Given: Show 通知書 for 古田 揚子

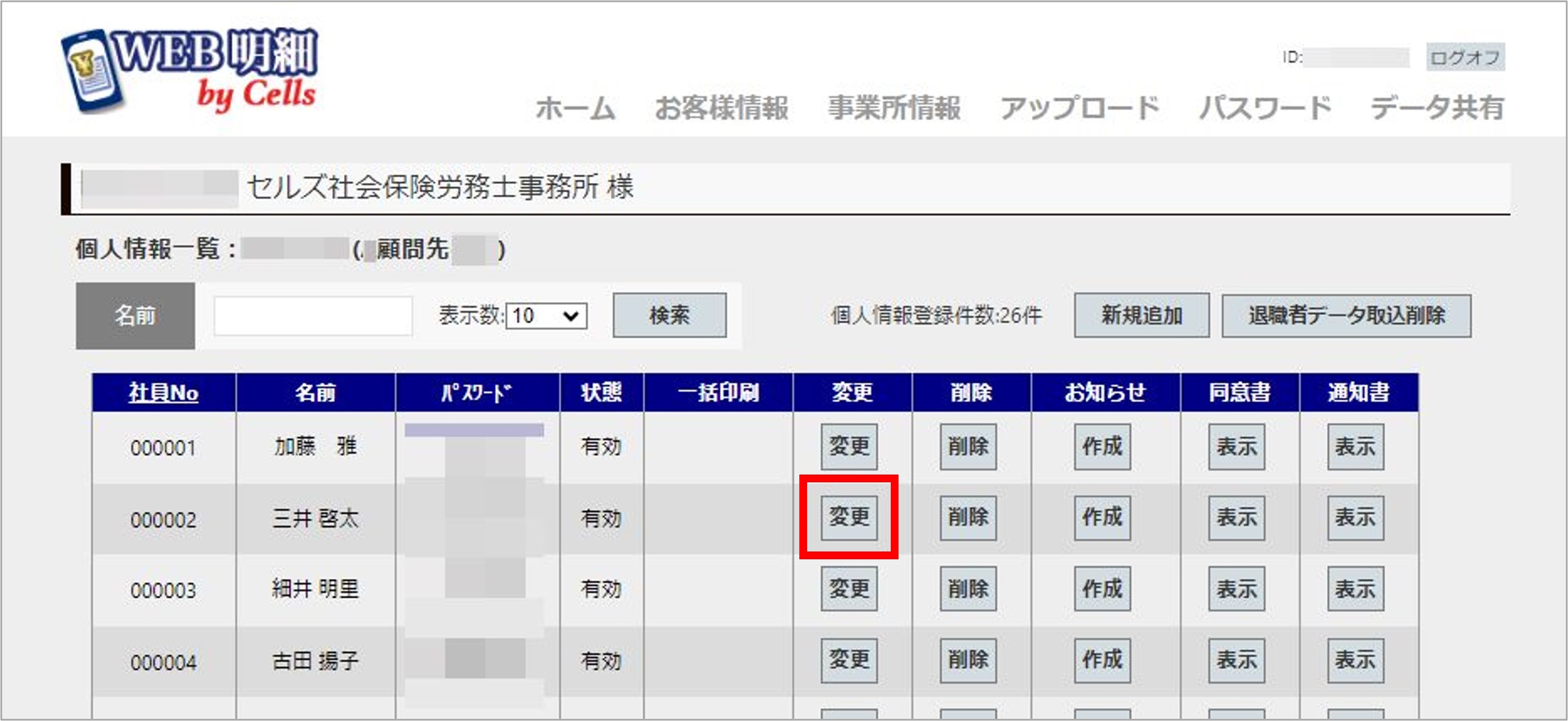Looking at the screenshot, I should 1355,660.
